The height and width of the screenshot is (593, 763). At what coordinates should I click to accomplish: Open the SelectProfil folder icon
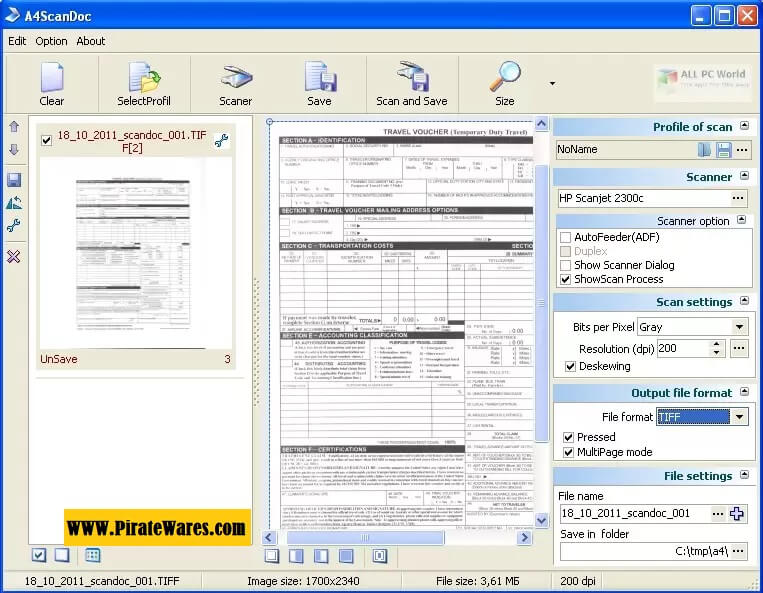pyautogui.click(x=144, y=78)
